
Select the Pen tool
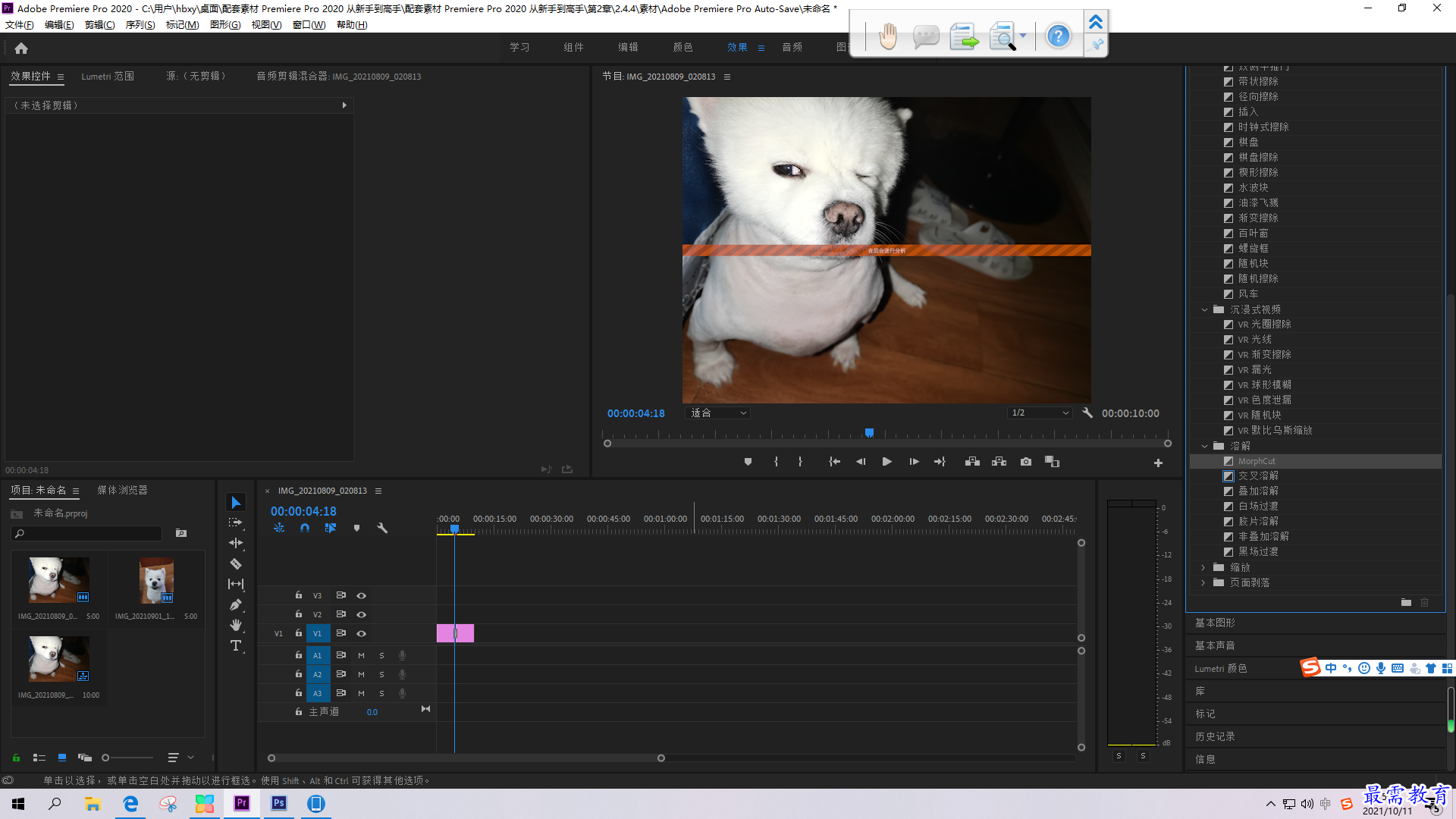coord(236,604)
